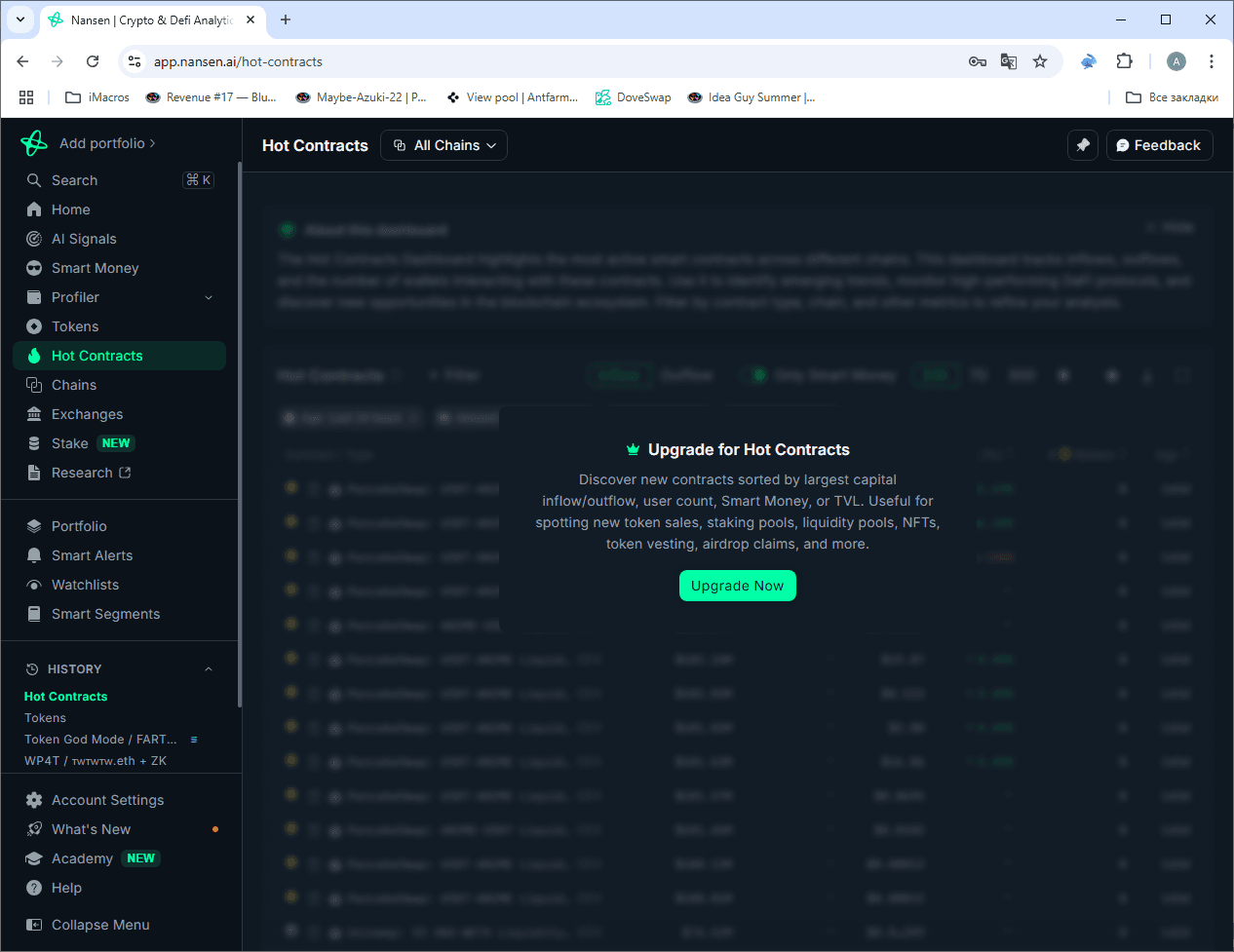The width and height of the screenshot is (1234, 952).
Task: Open Portfolio in the sidebar
Action: pyautogui.click(x=120, y=526)
